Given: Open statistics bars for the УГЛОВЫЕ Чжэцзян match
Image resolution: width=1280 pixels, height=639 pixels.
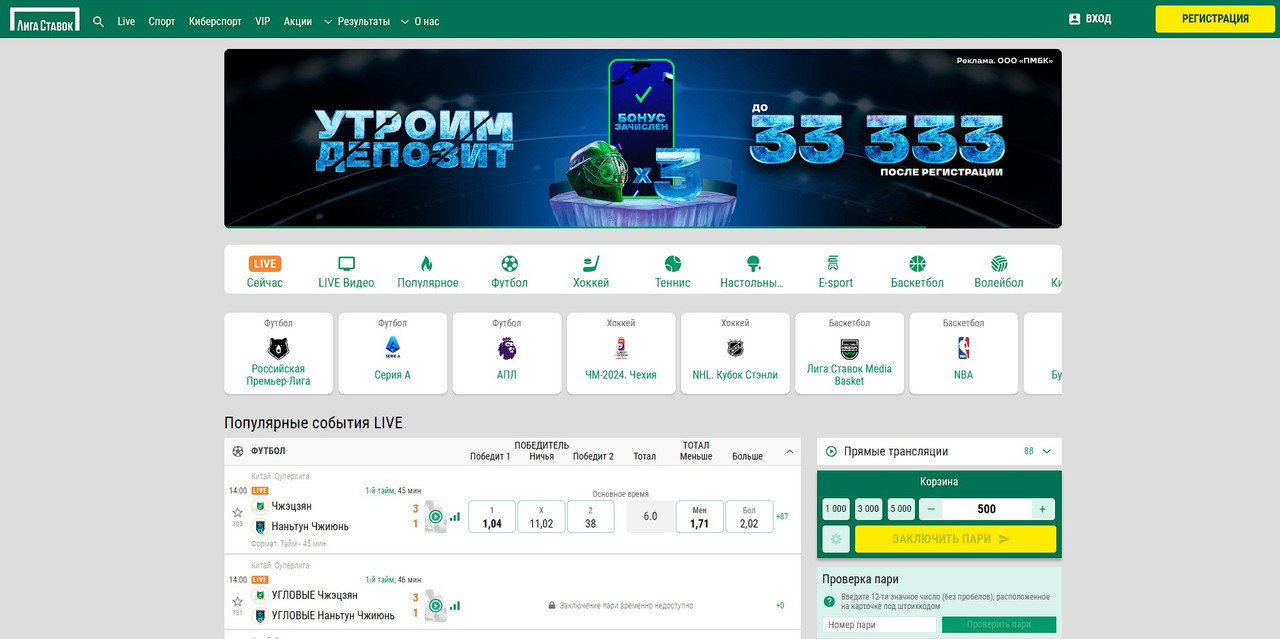Looking at the screenshot, I should point(455,605).
